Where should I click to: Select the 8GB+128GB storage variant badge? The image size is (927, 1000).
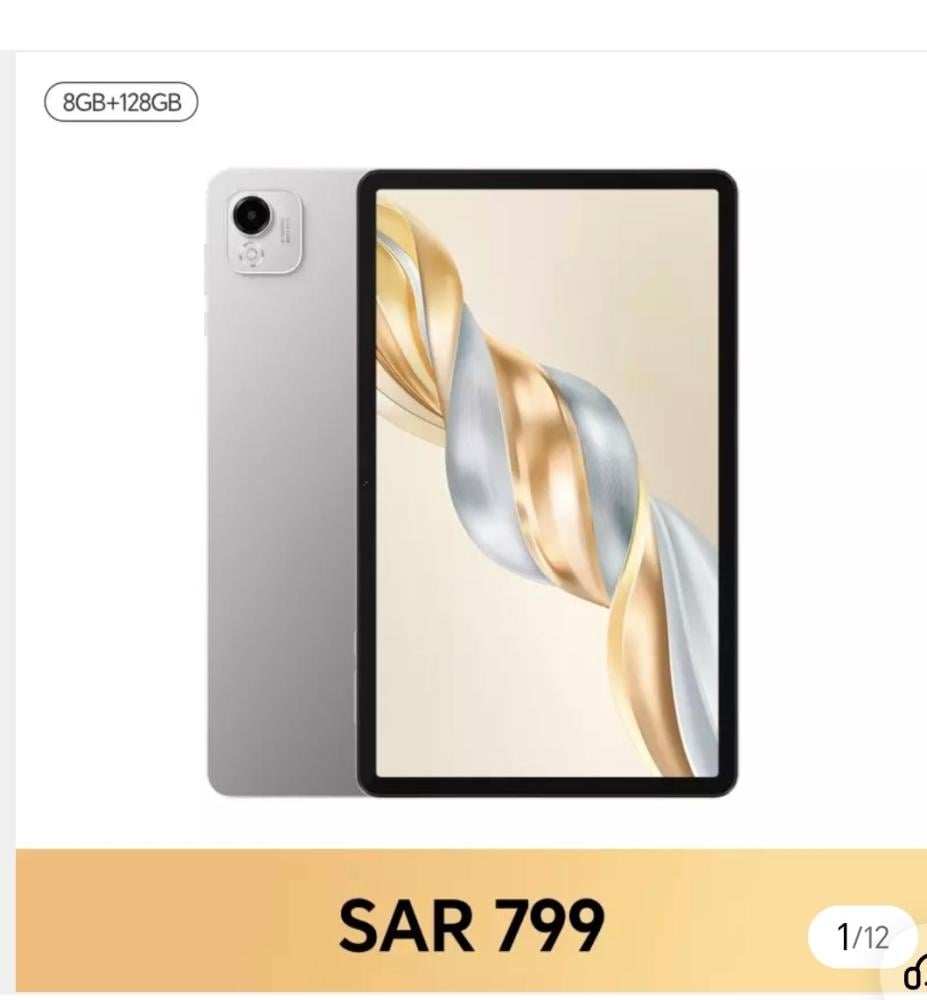121,102
